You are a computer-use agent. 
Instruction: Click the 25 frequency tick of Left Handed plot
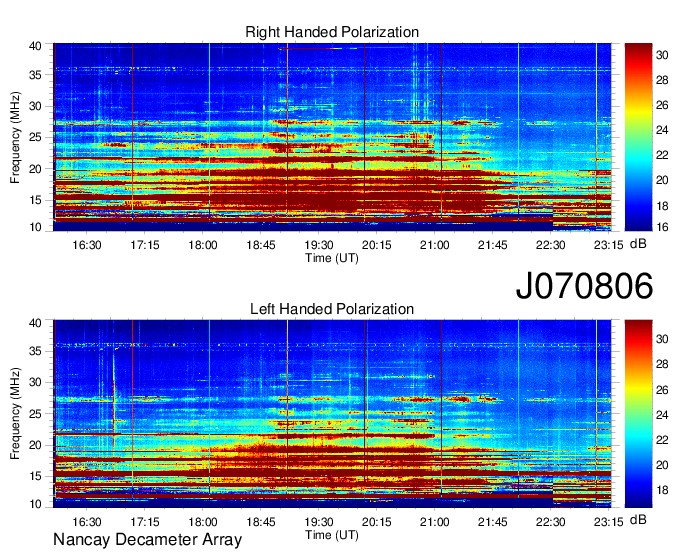(35, 414)
